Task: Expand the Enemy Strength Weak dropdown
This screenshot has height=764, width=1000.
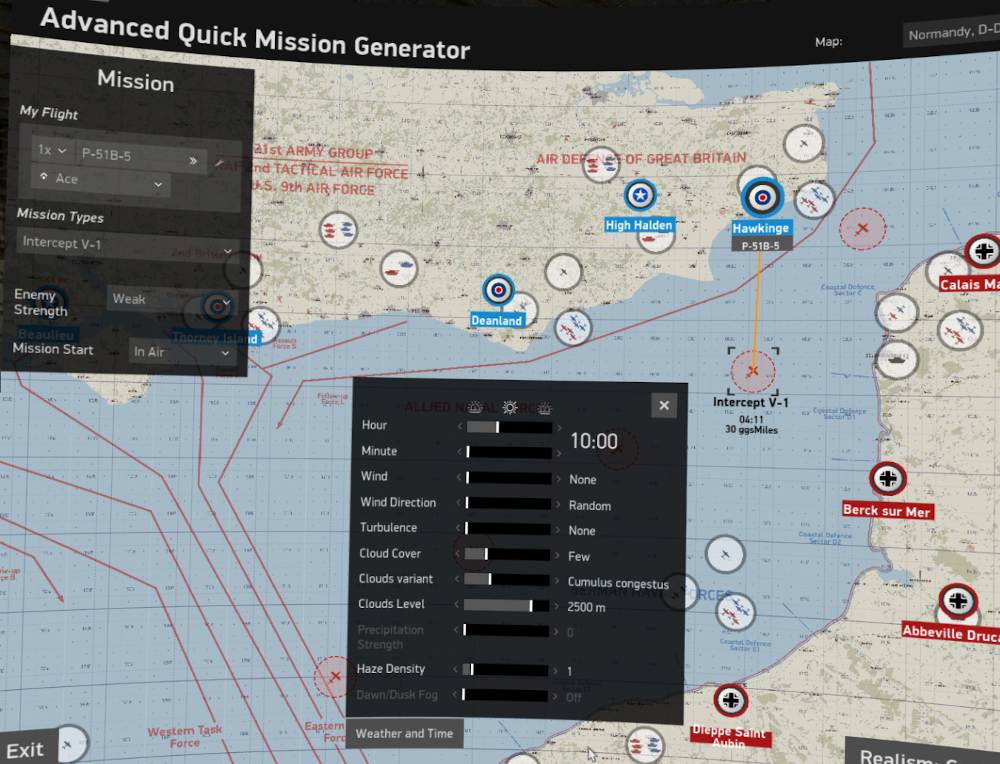Action: coord(171,300)
